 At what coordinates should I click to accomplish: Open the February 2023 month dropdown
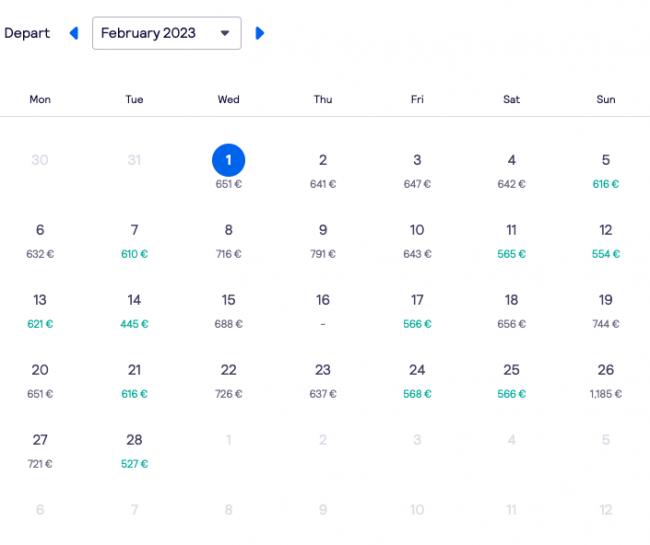pyautogui.click(x=167, y=33)
